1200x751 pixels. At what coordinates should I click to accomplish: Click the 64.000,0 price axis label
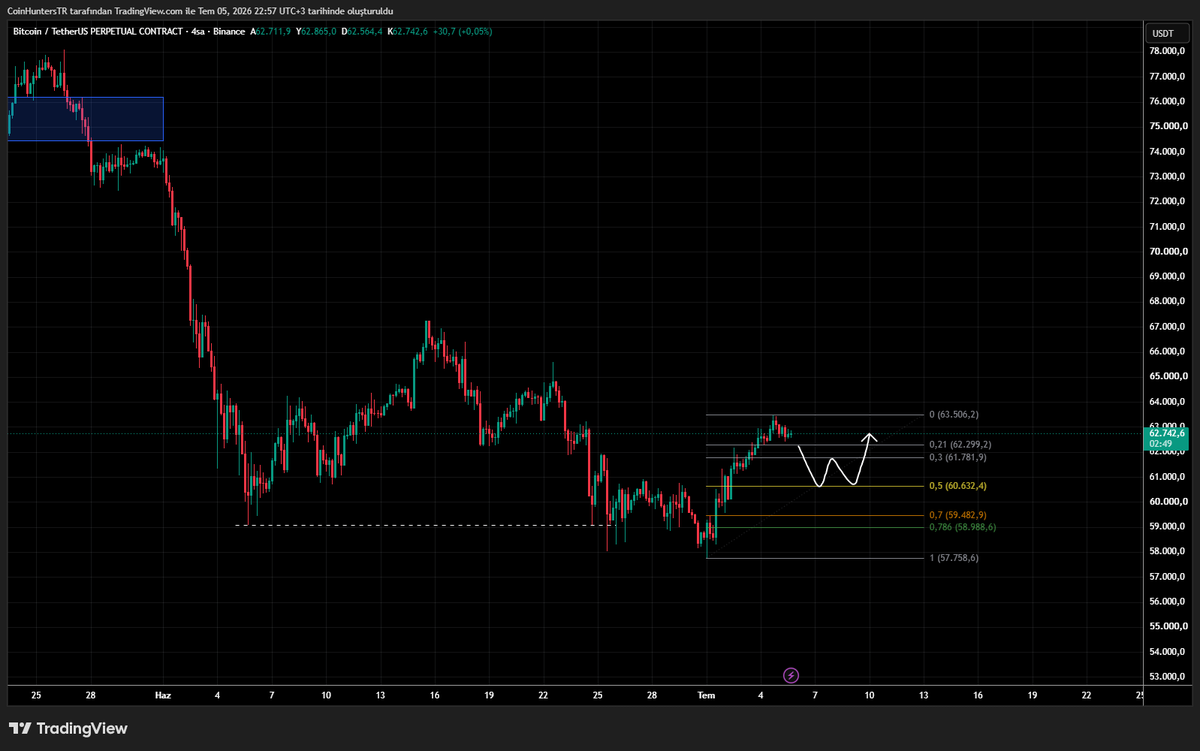click(1167, 401)
